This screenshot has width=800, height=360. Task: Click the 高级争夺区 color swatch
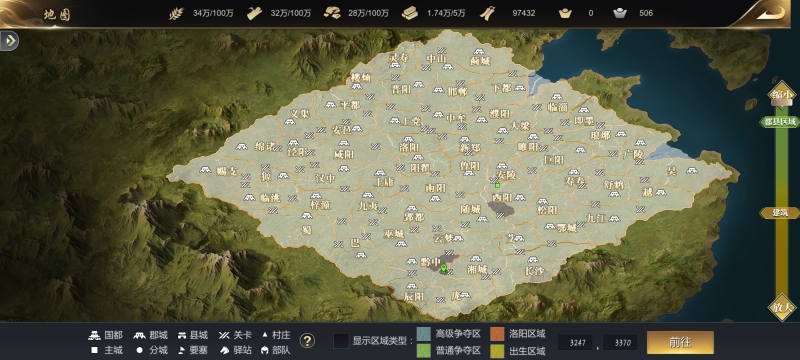click(424, 334)
